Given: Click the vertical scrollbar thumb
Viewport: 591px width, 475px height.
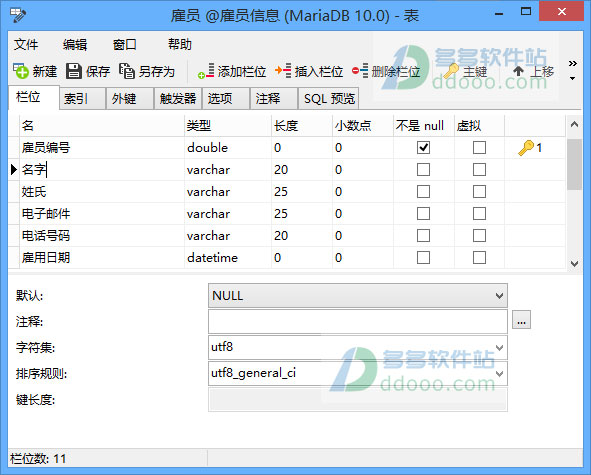Looking at the screenshot, I should pyautogui.click(x=574, y=164).
